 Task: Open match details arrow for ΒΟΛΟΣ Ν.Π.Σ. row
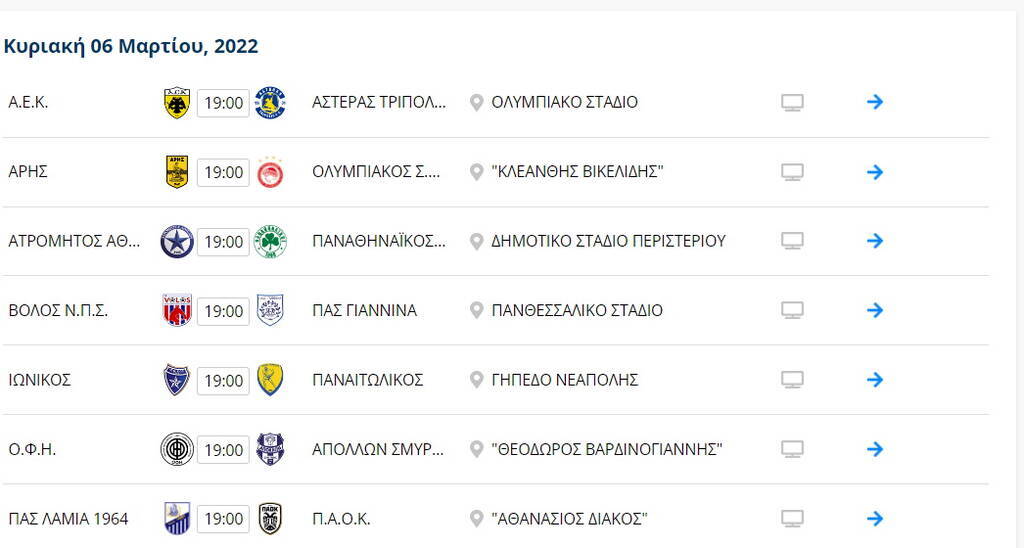[875, 310]
